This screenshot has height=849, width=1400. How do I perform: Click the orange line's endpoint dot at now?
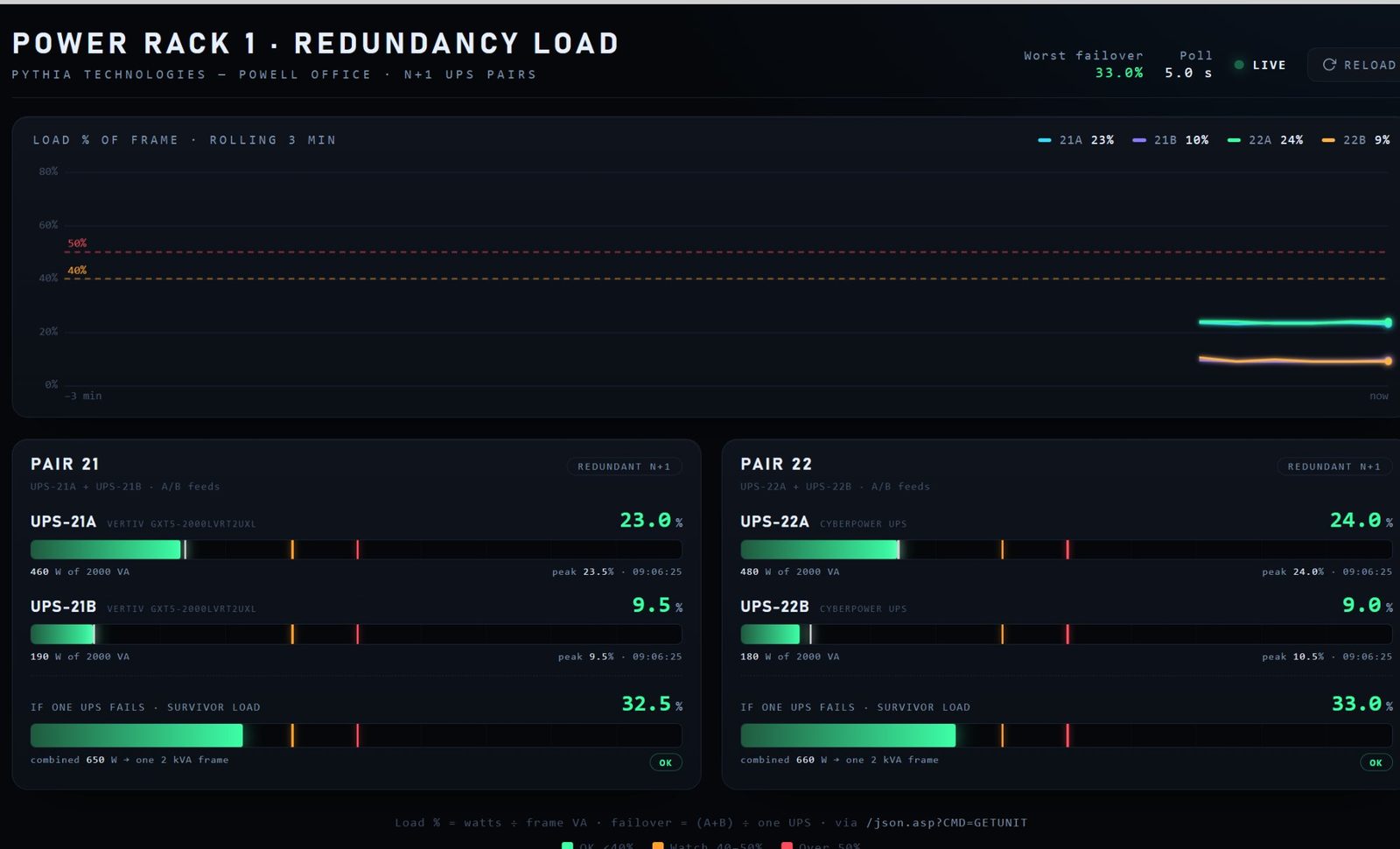tap(1388, 361)
